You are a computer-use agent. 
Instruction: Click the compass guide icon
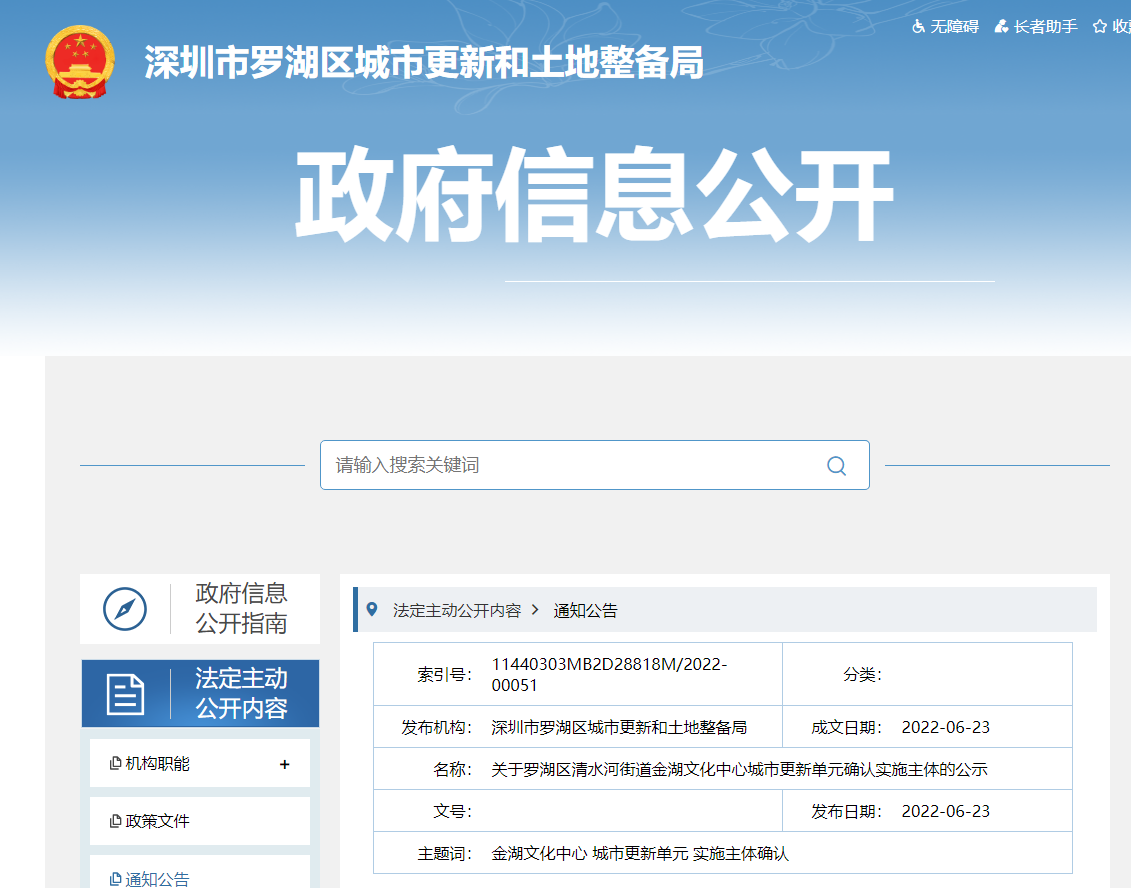pyautogui.click(x=125, y=608)
